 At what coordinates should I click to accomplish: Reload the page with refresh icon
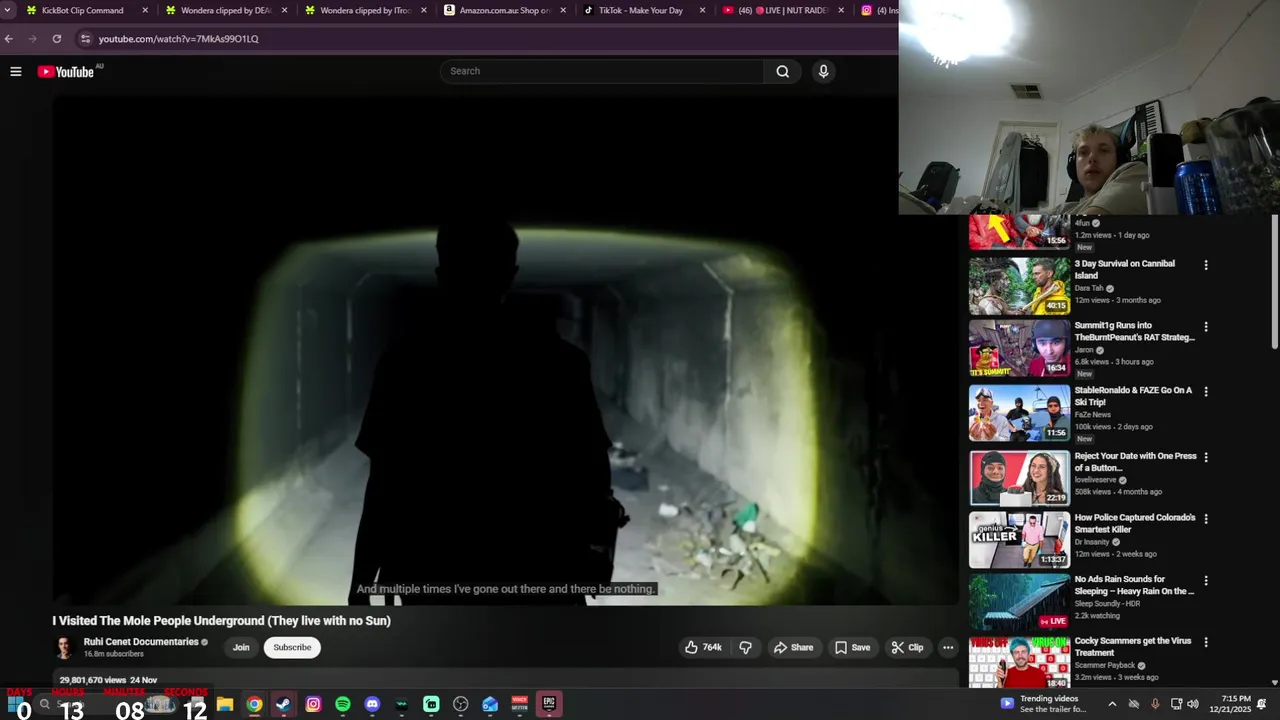tap(57, 39)
